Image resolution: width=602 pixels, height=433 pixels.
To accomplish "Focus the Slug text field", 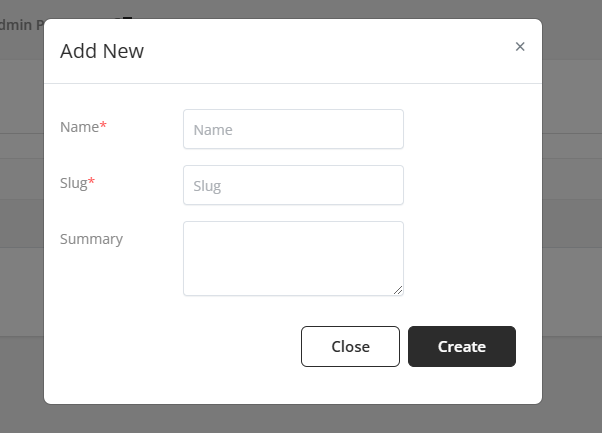I will pos(293,185).
